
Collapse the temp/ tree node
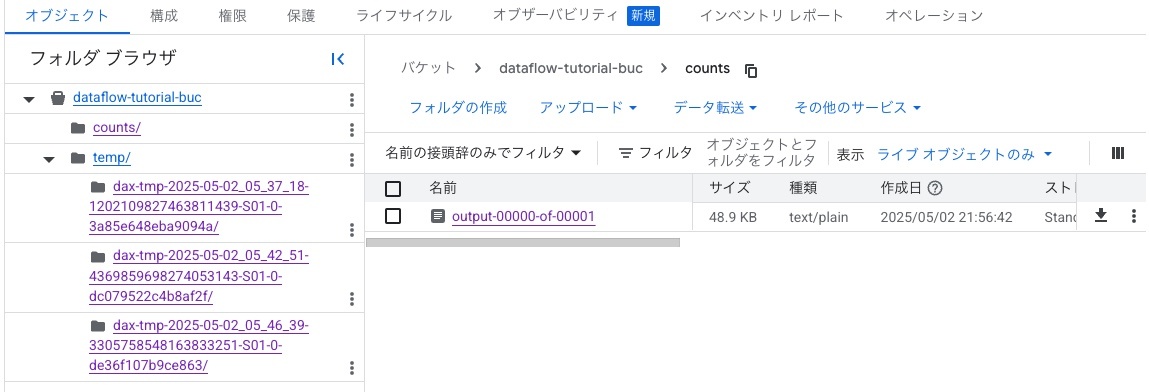[49, 159]
